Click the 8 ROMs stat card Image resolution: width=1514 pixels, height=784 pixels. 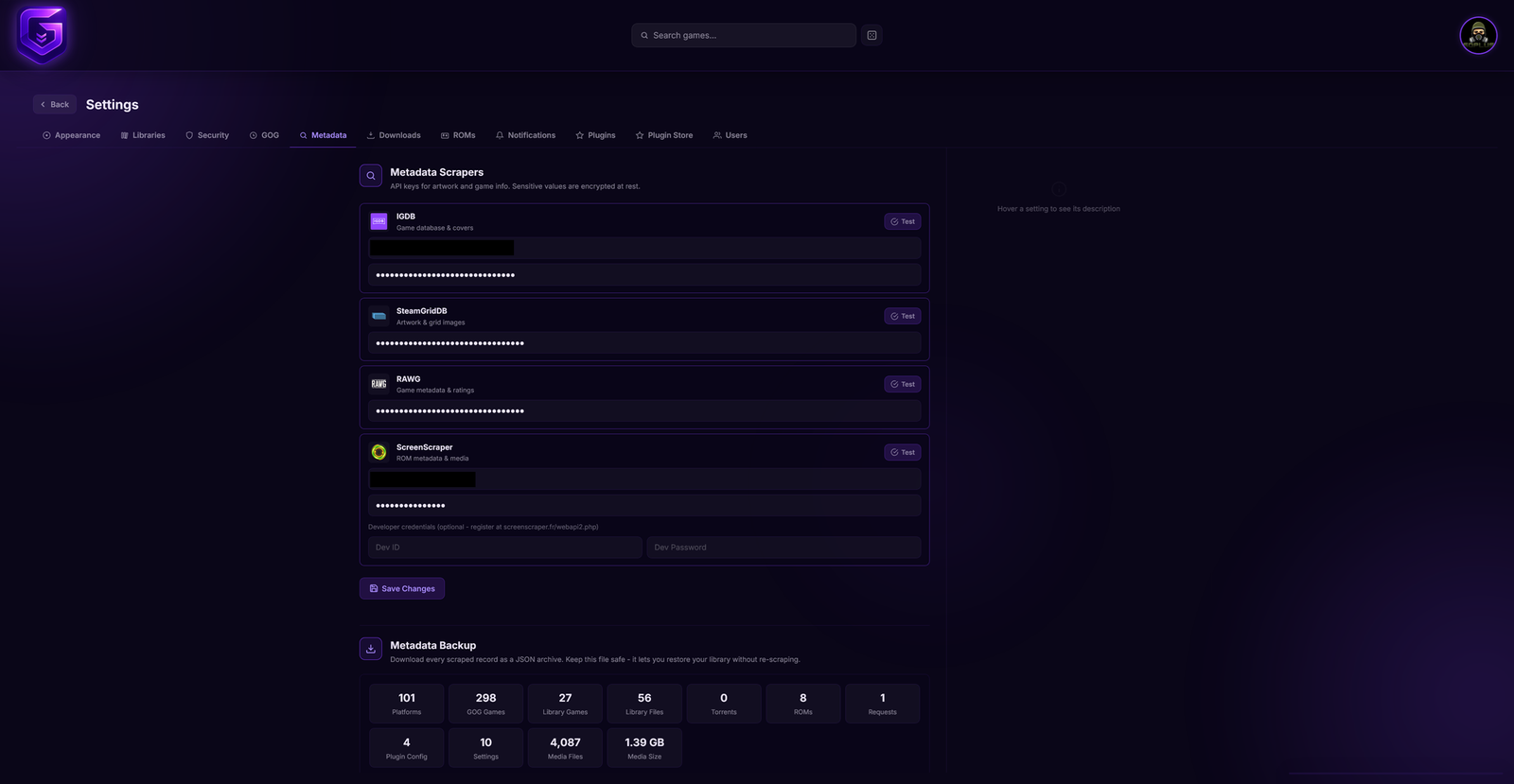click(x=803, y=704)
